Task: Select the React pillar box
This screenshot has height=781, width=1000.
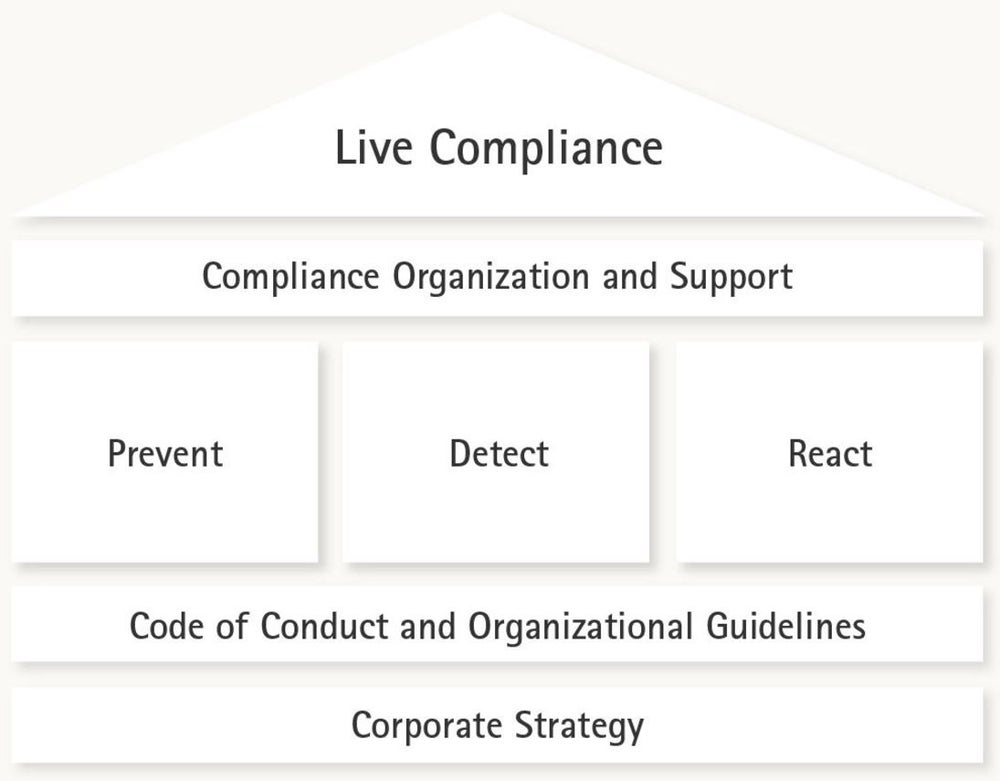Action: [x=830, y=452]
